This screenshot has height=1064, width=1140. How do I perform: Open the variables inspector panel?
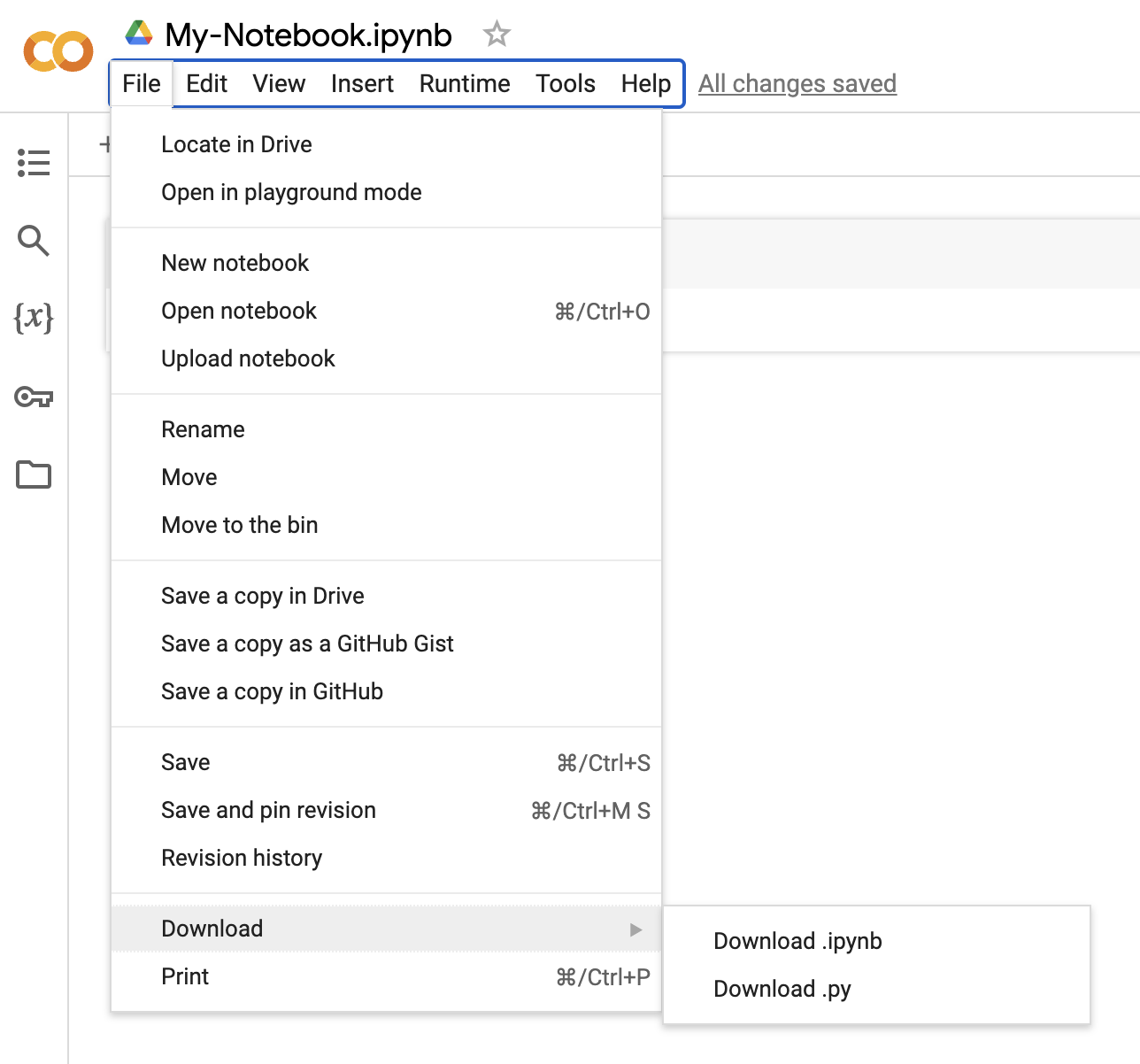tap(34, 320)
